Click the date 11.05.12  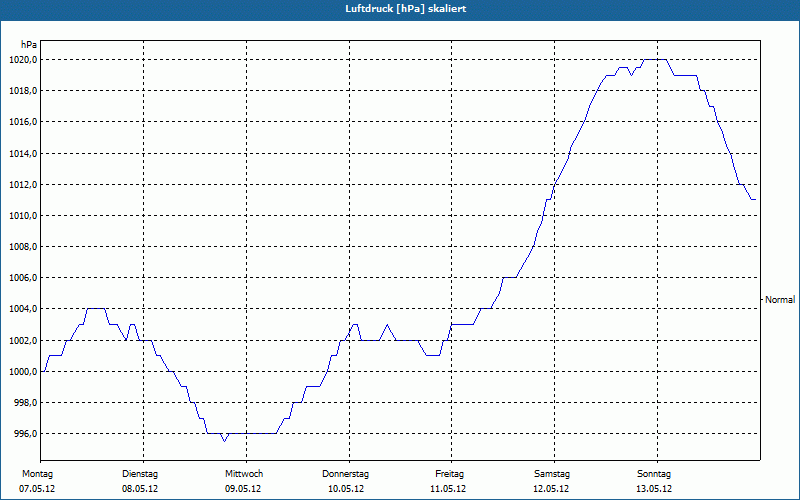click(448, 489)
